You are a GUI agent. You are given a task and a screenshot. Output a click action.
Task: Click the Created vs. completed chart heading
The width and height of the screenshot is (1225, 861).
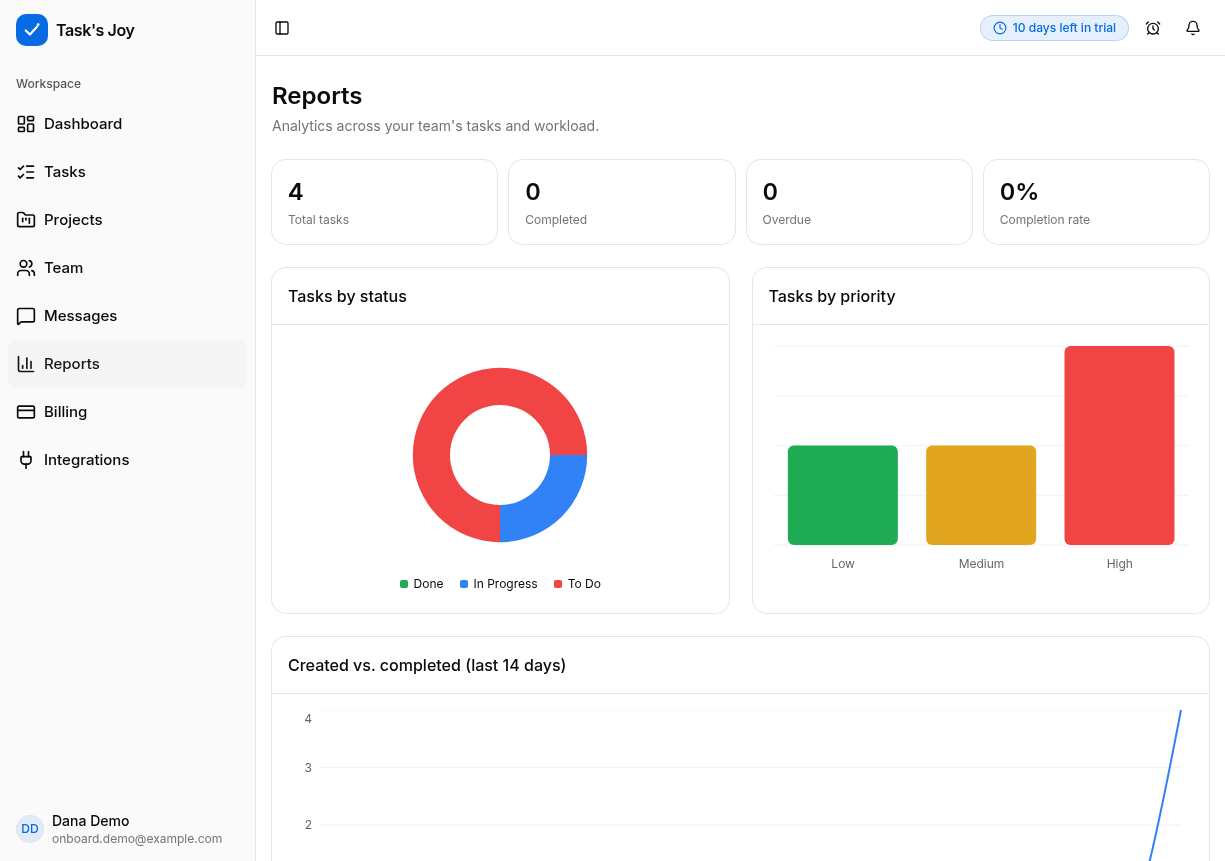(x=427, y=665)
